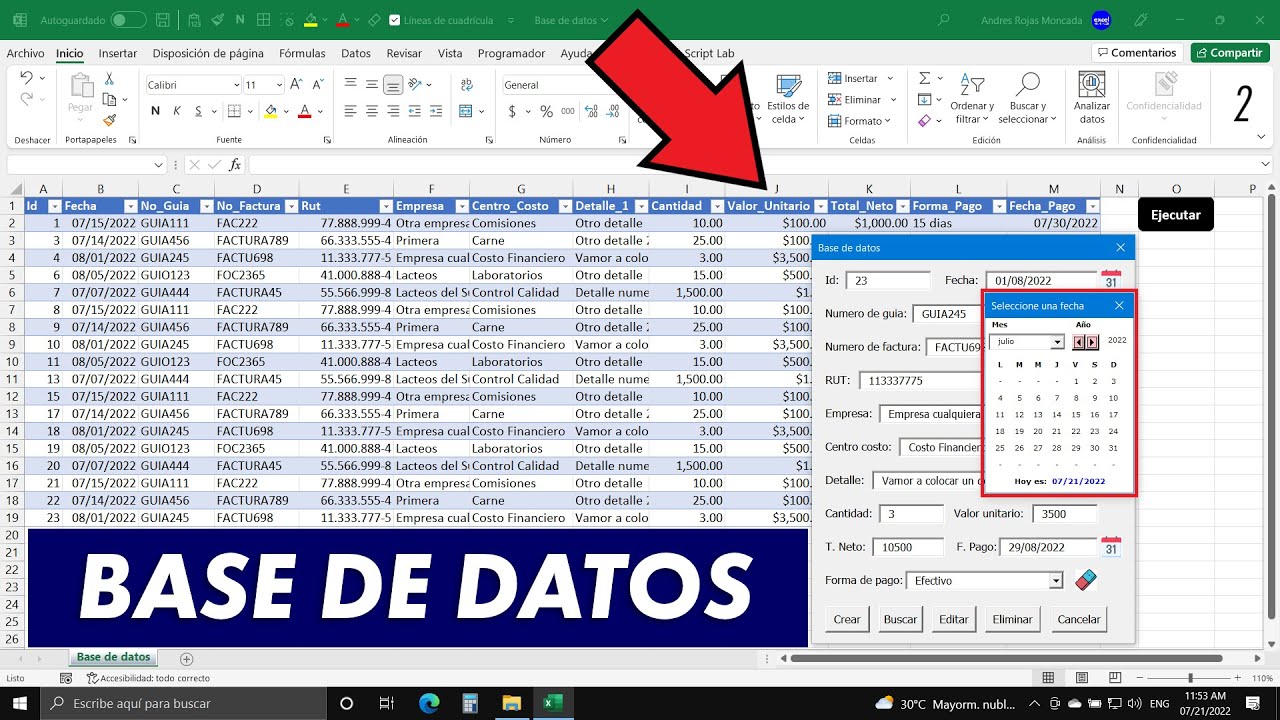Click the Wrap Text icon
The image size is (1280, 720).
tap(467, 85)
